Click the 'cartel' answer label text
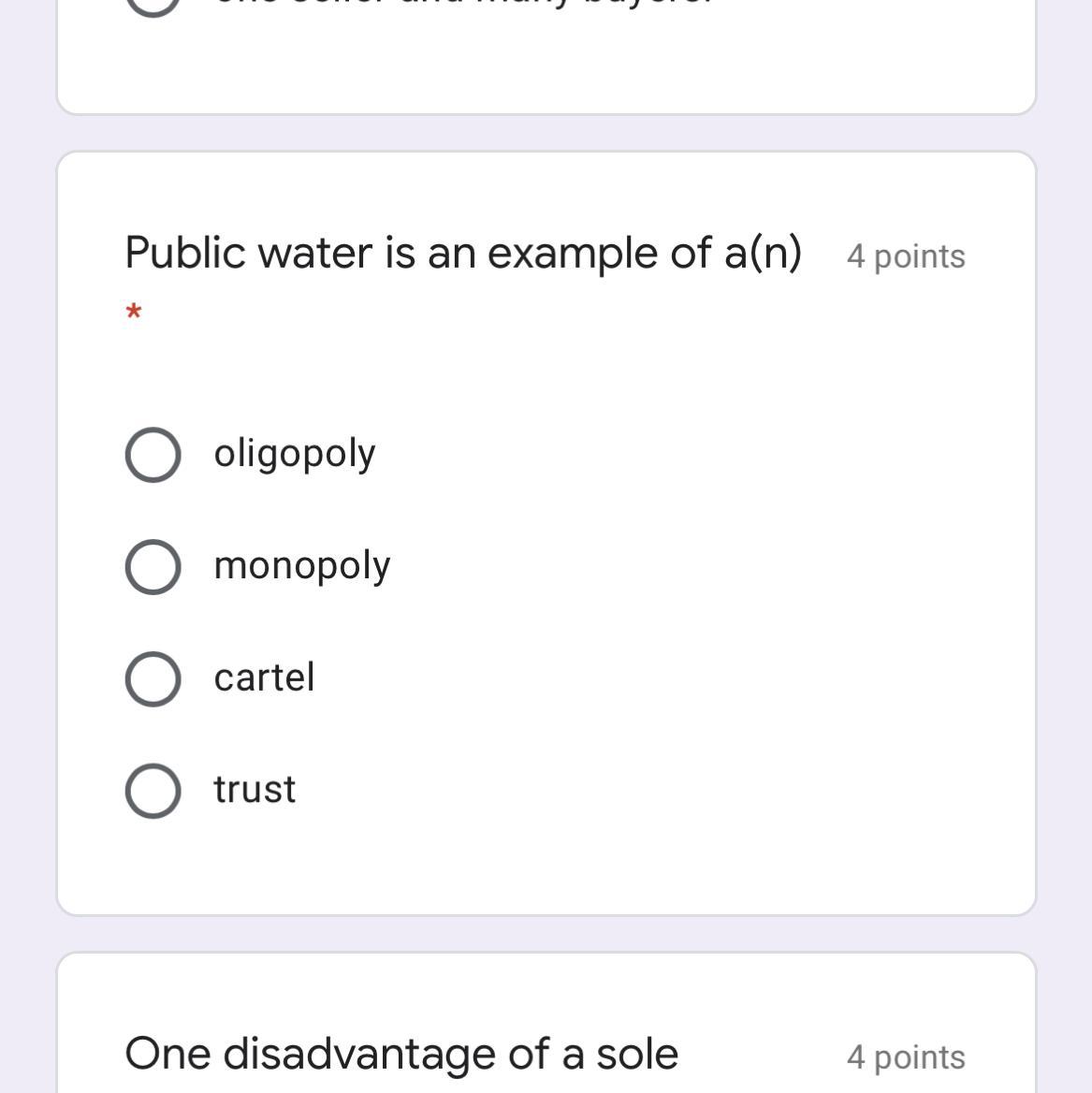This screenshot has height=1093, width=1092. tap(264, 678)
